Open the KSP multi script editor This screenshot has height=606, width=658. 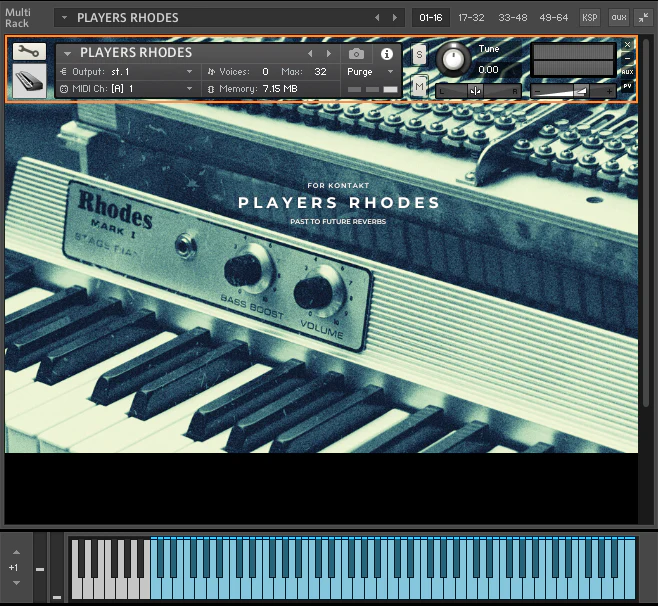tap(589, 18)
